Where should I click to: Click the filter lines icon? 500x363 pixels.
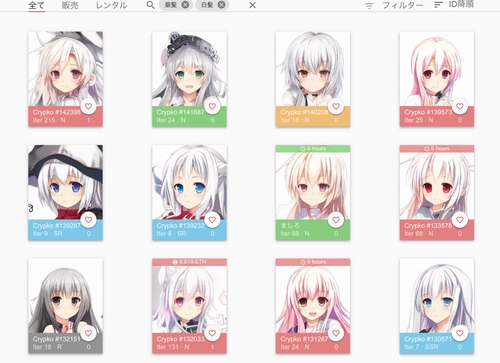[x=369, y=6]
